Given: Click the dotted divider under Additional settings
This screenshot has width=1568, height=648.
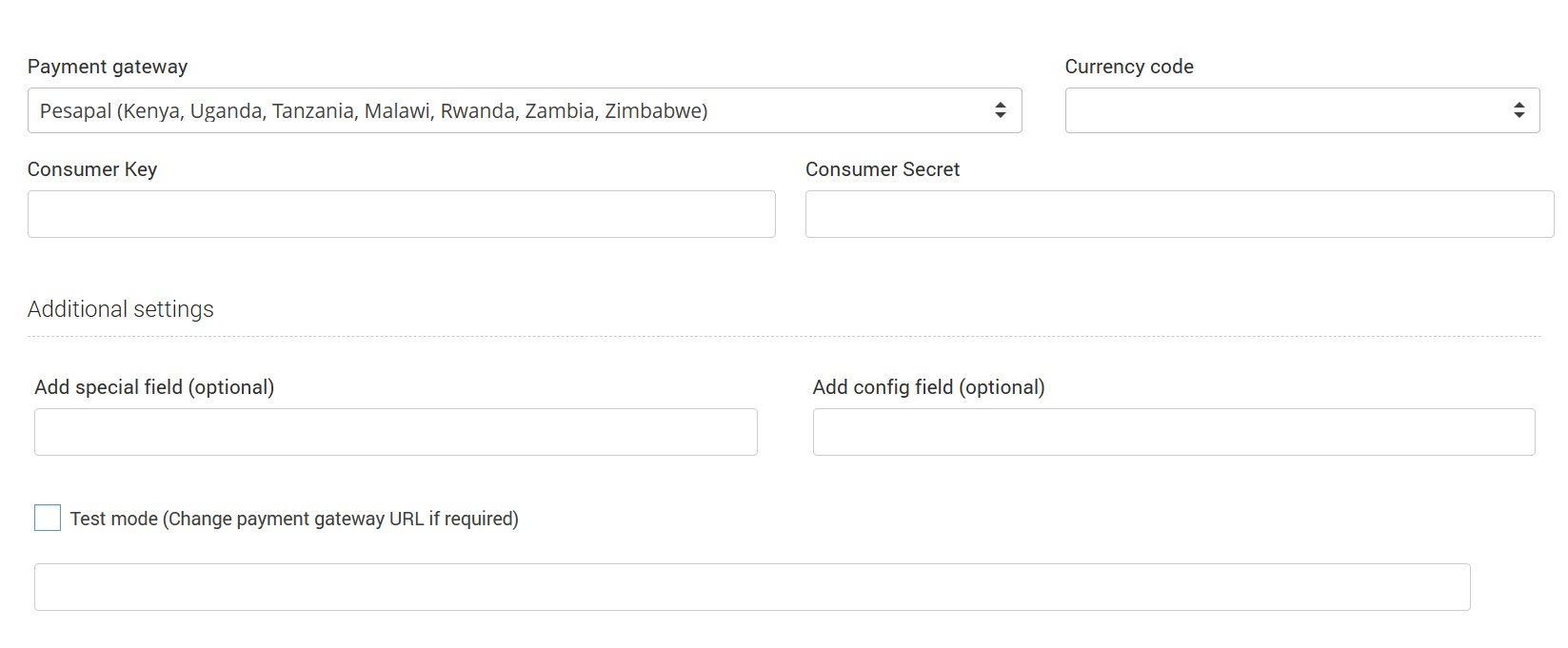Looking at the screenshot, I should pos(784,336).
